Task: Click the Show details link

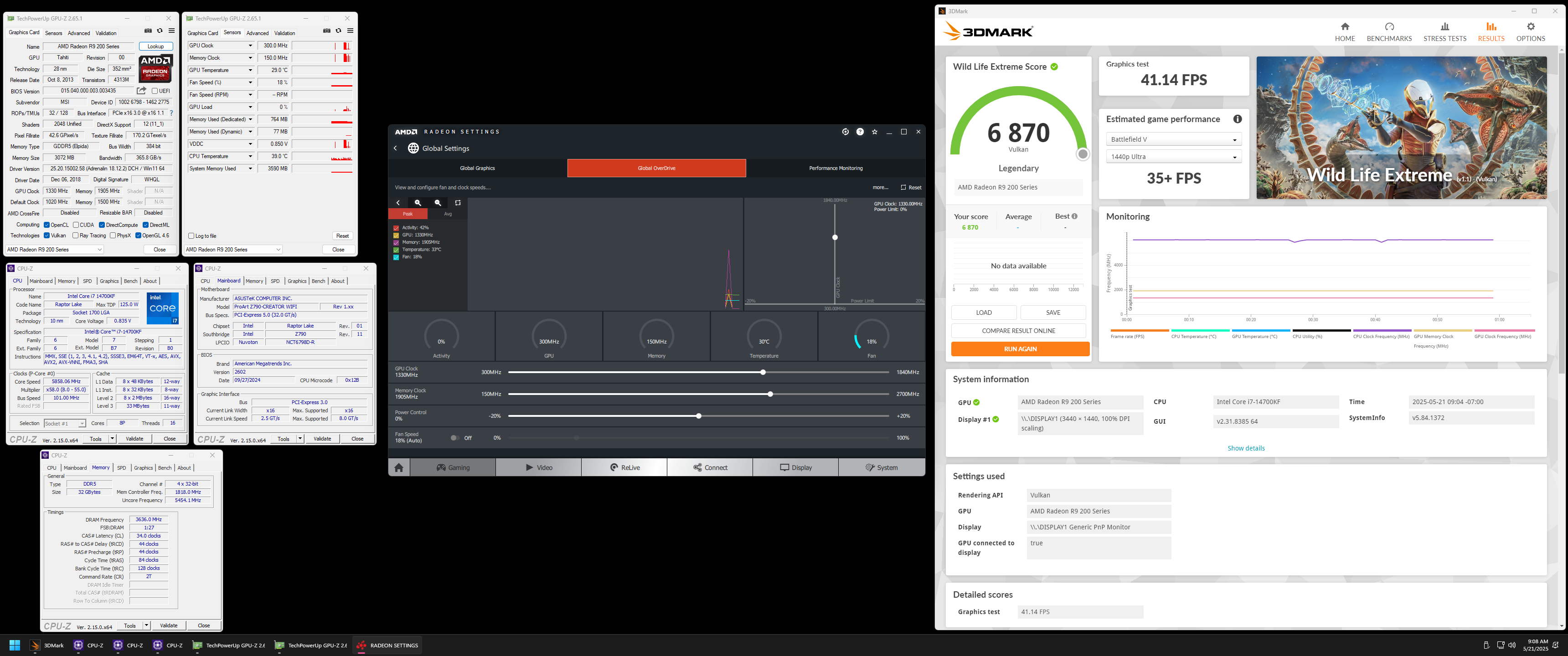Action: click(1246, 448)
